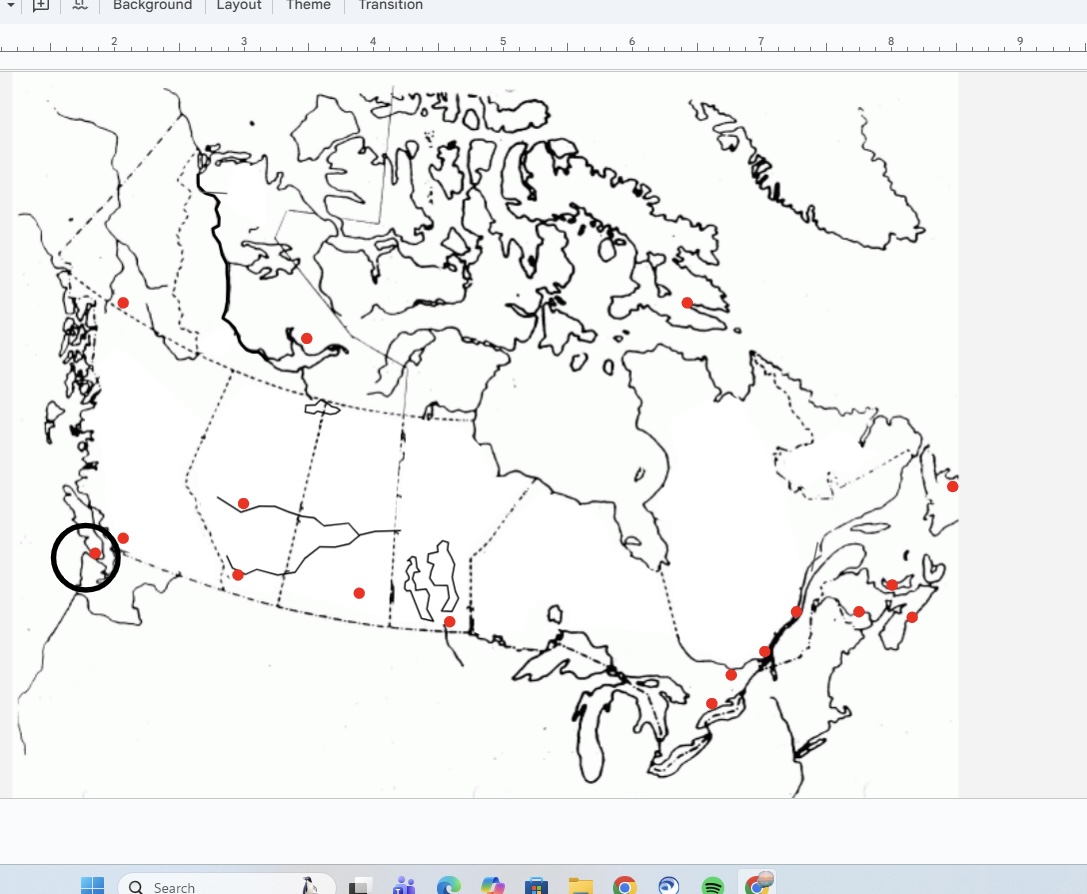Open the Transition panel
1087x894 pixels.
click(390, 6)
